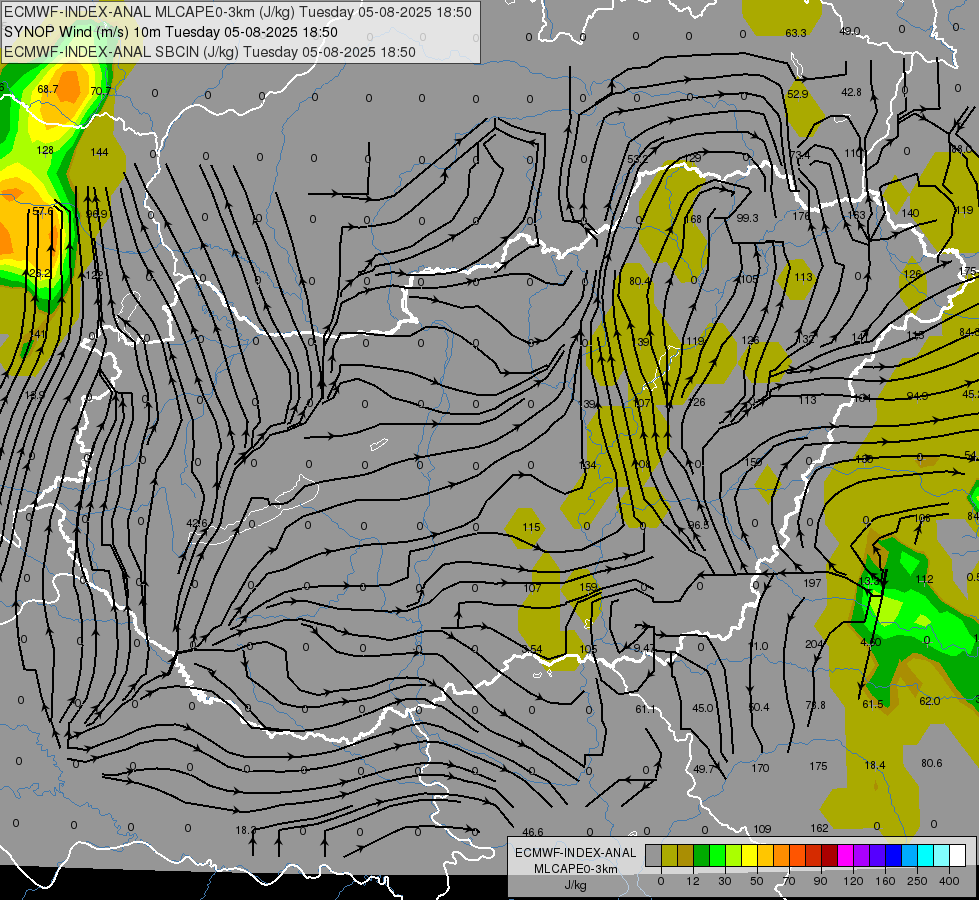
Task: Pick the pure blue legend swatch
Action: pos(893,855)
